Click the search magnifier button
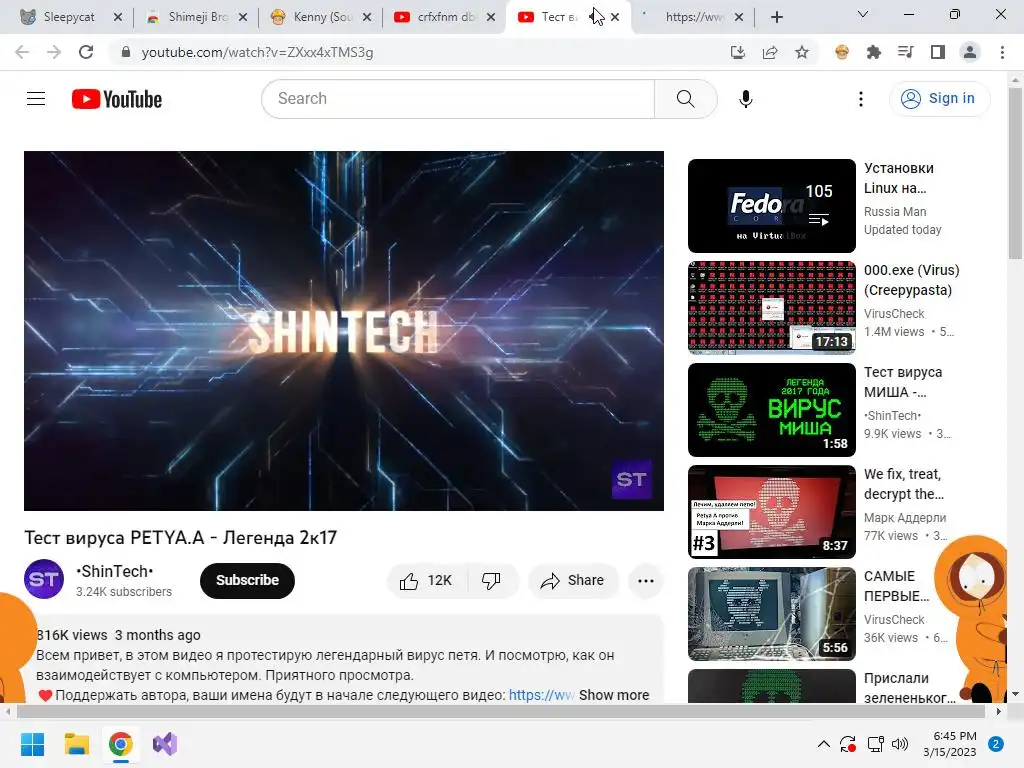1024x768 pixels. (686, 99)
